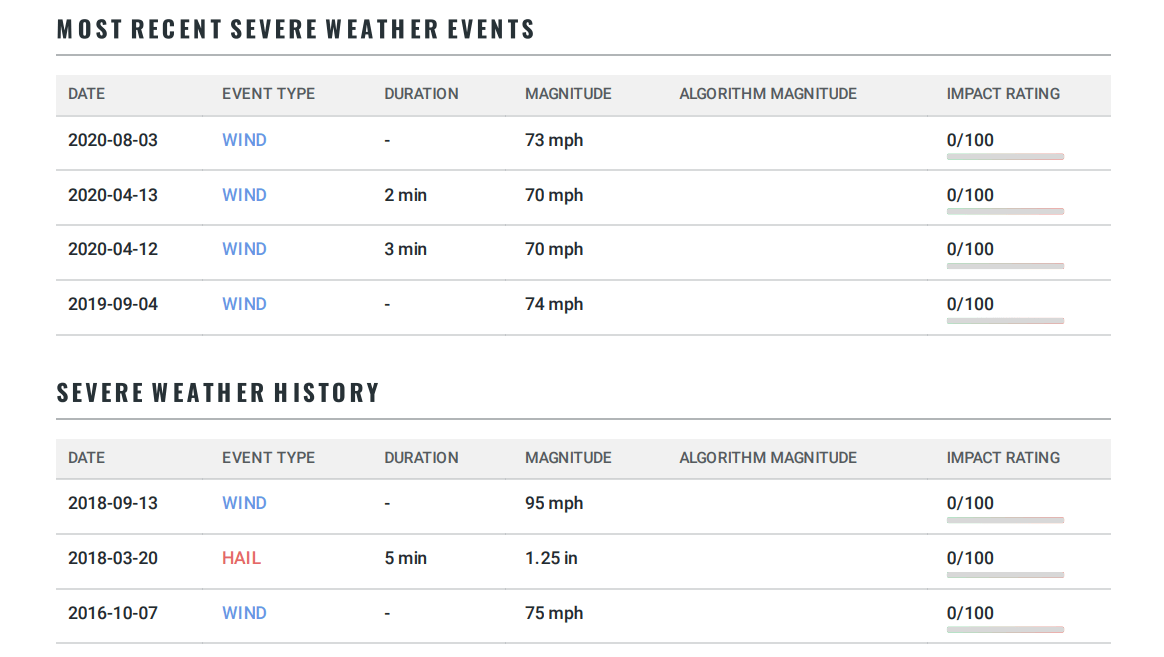The width and height of the screenshot is (1164, 657).
Task: Click the impact rating bar for 2020-08-03
Action: click(1005, 157)
